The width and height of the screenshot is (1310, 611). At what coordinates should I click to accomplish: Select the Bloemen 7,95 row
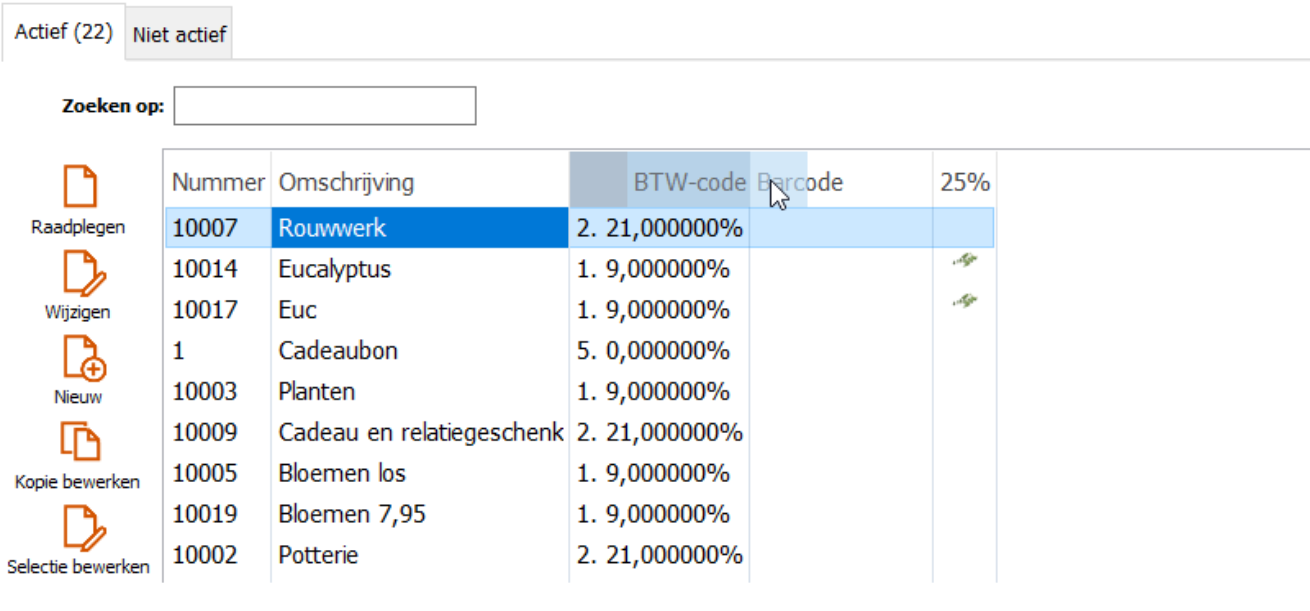(x=352, y=514)
